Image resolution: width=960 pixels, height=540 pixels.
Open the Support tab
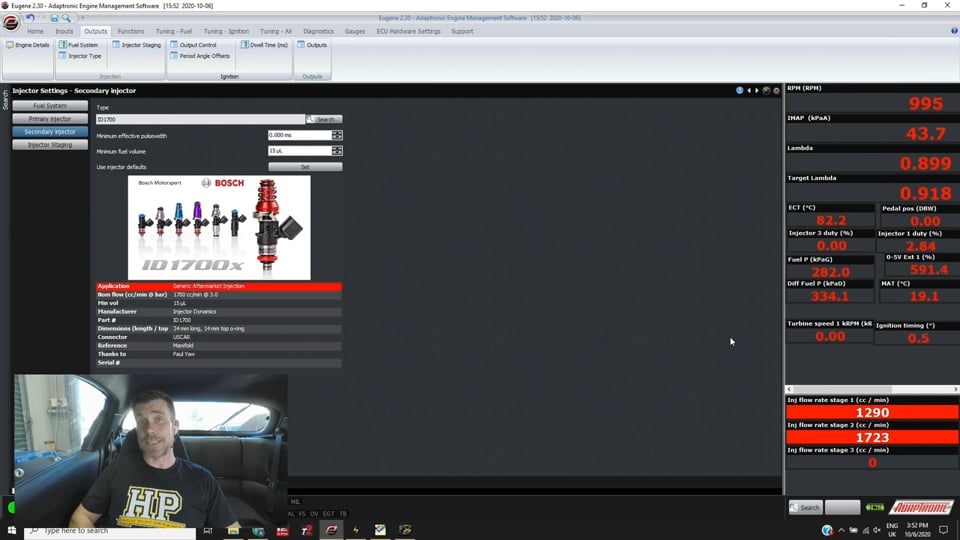(x=462, y=31)
